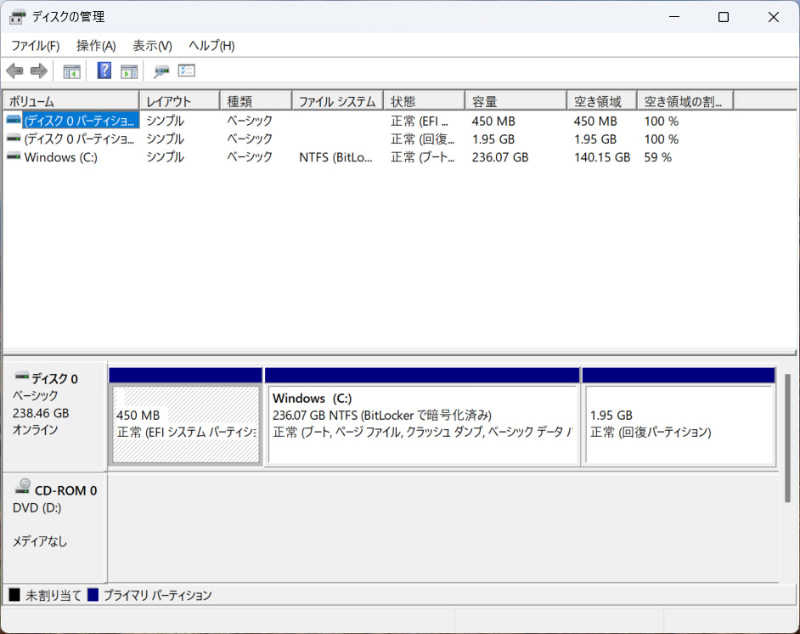Click the 59 % free percentage cell
This screenshot has height=634, width=800.
click(x=658, y=157)
